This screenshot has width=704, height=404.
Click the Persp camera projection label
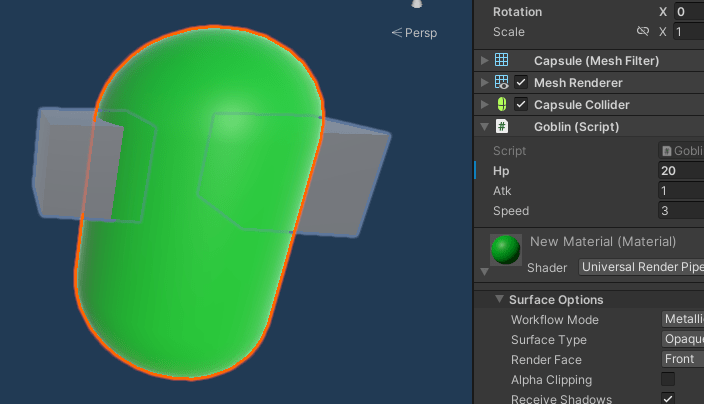pos(414,33)
